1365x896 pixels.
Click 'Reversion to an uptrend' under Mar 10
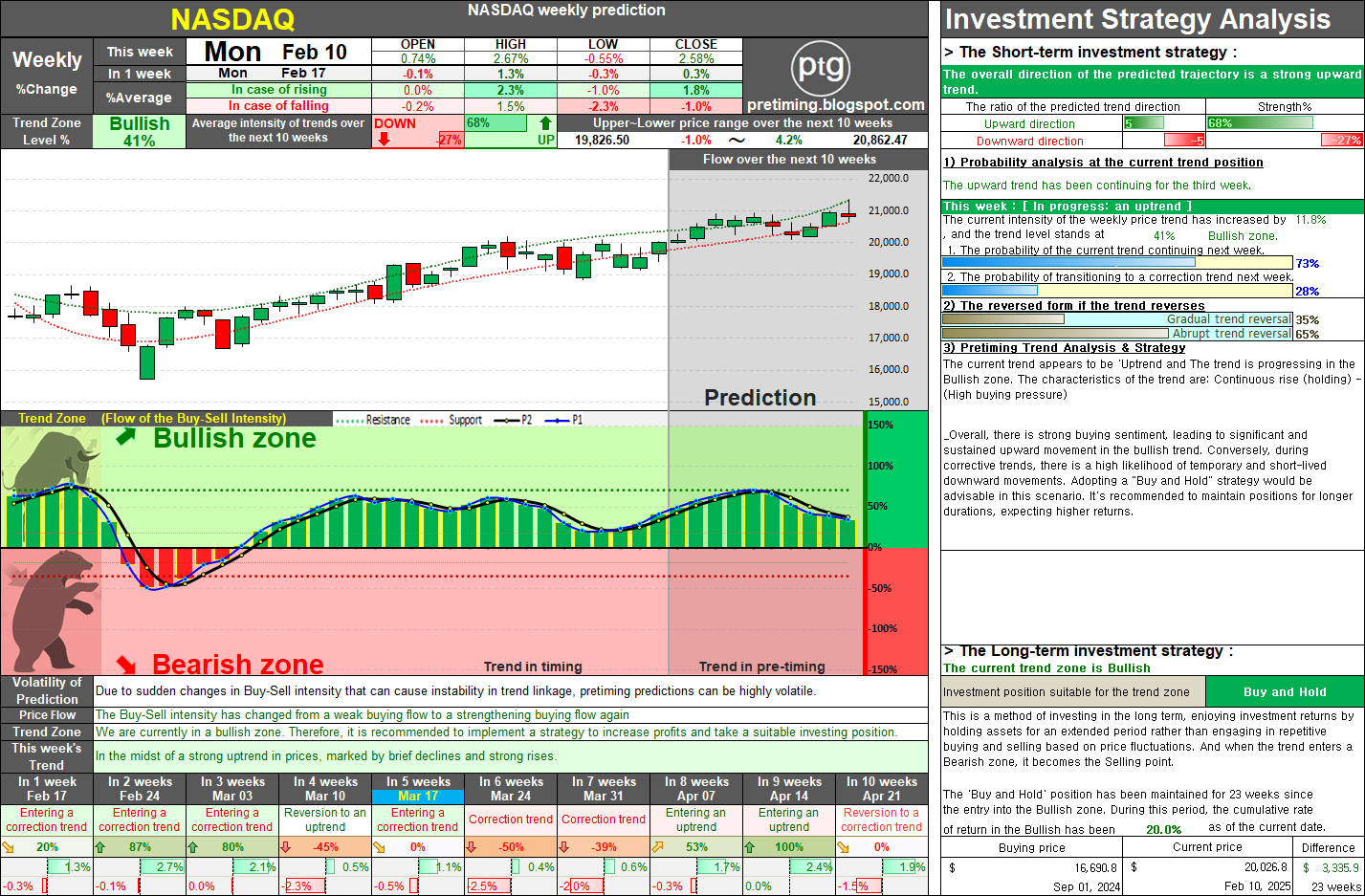[x=325, y=820]
